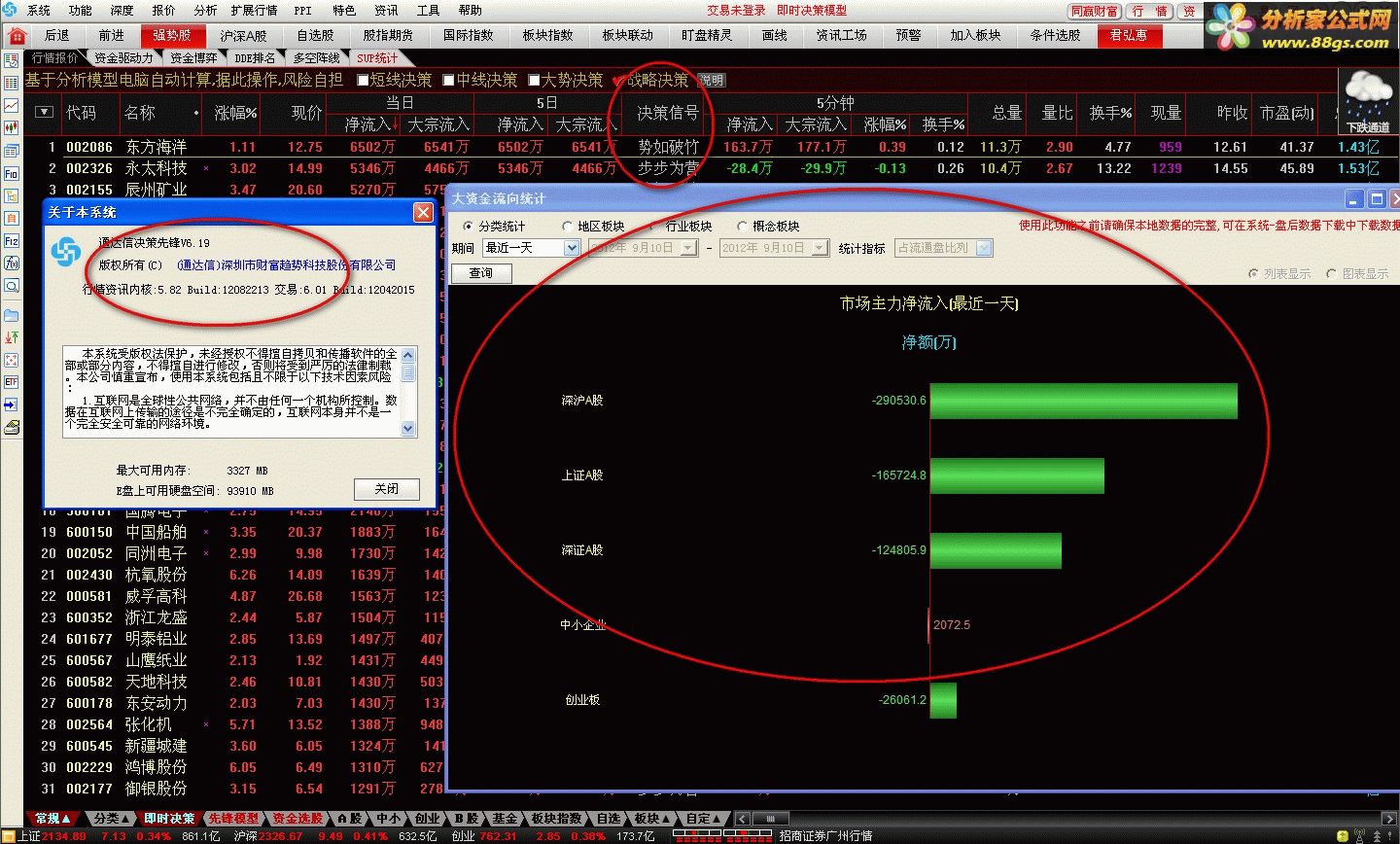This screenshot has width=1400, height=844.
Task: Check the 大势决策 checkbox
Action: 534,80
